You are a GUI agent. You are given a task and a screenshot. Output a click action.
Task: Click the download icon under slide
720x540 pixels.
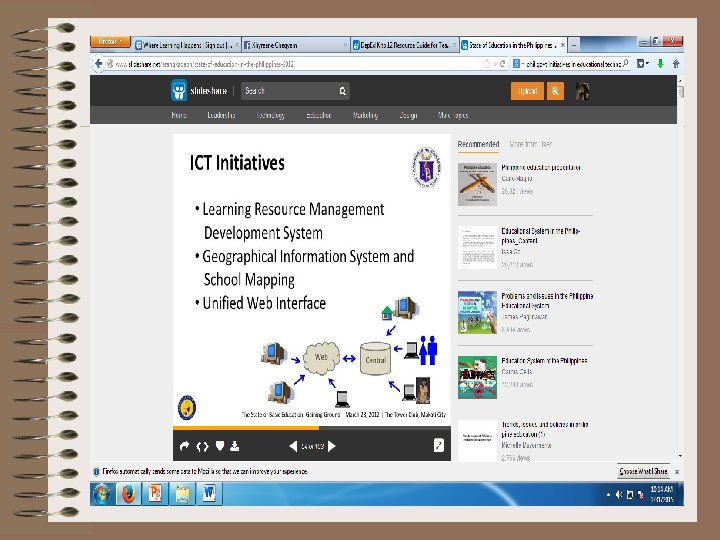(x=235, y=446)
